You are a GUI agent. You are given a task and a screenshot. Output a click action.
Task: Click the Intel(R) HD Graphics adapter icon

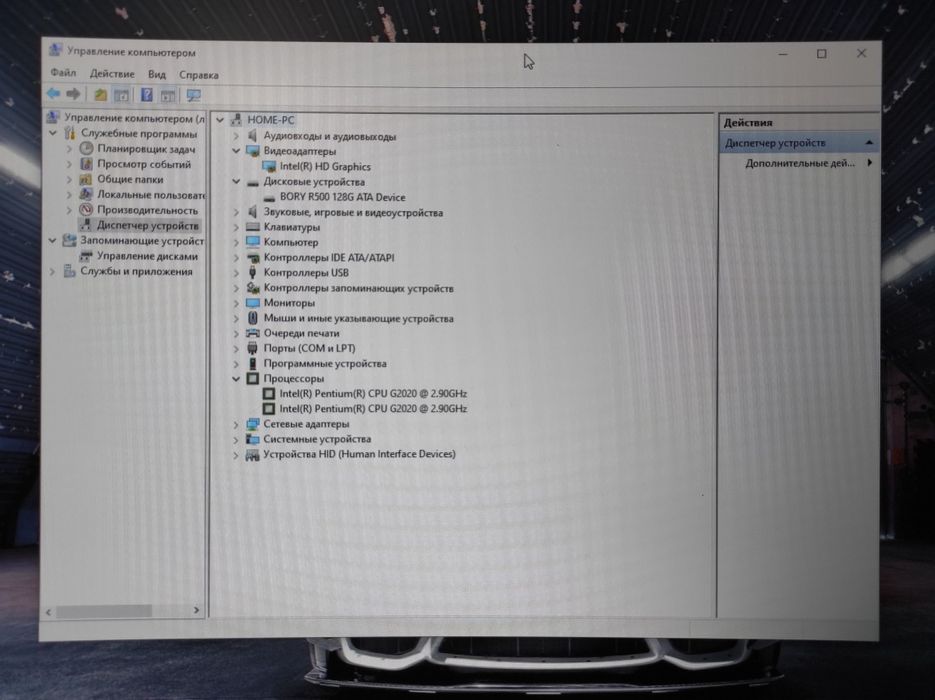[269, 166]
